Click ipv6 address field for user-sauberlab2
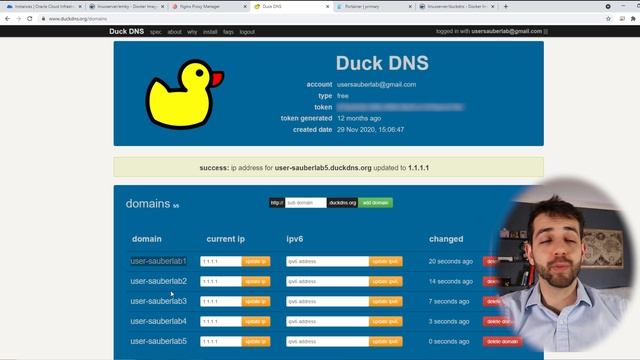Image resolution: width=640 pixels, height=360 pixels. (x=327, y=281)
